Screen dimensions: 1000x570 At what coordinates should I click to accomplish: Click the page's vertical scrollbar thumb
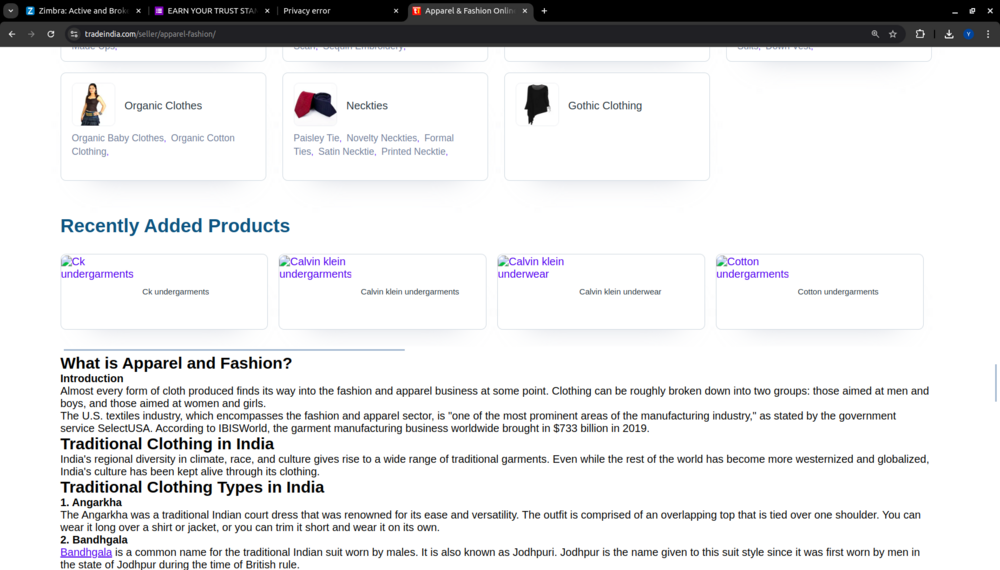point(995,383)
